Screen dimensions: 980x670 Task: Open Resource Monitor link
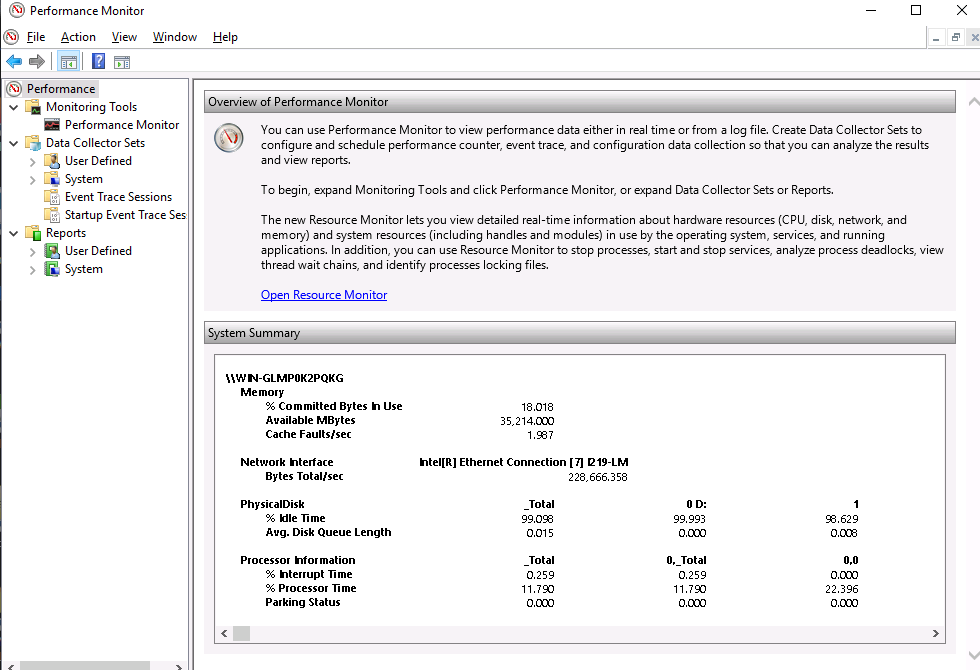click(x=324, y=294)
